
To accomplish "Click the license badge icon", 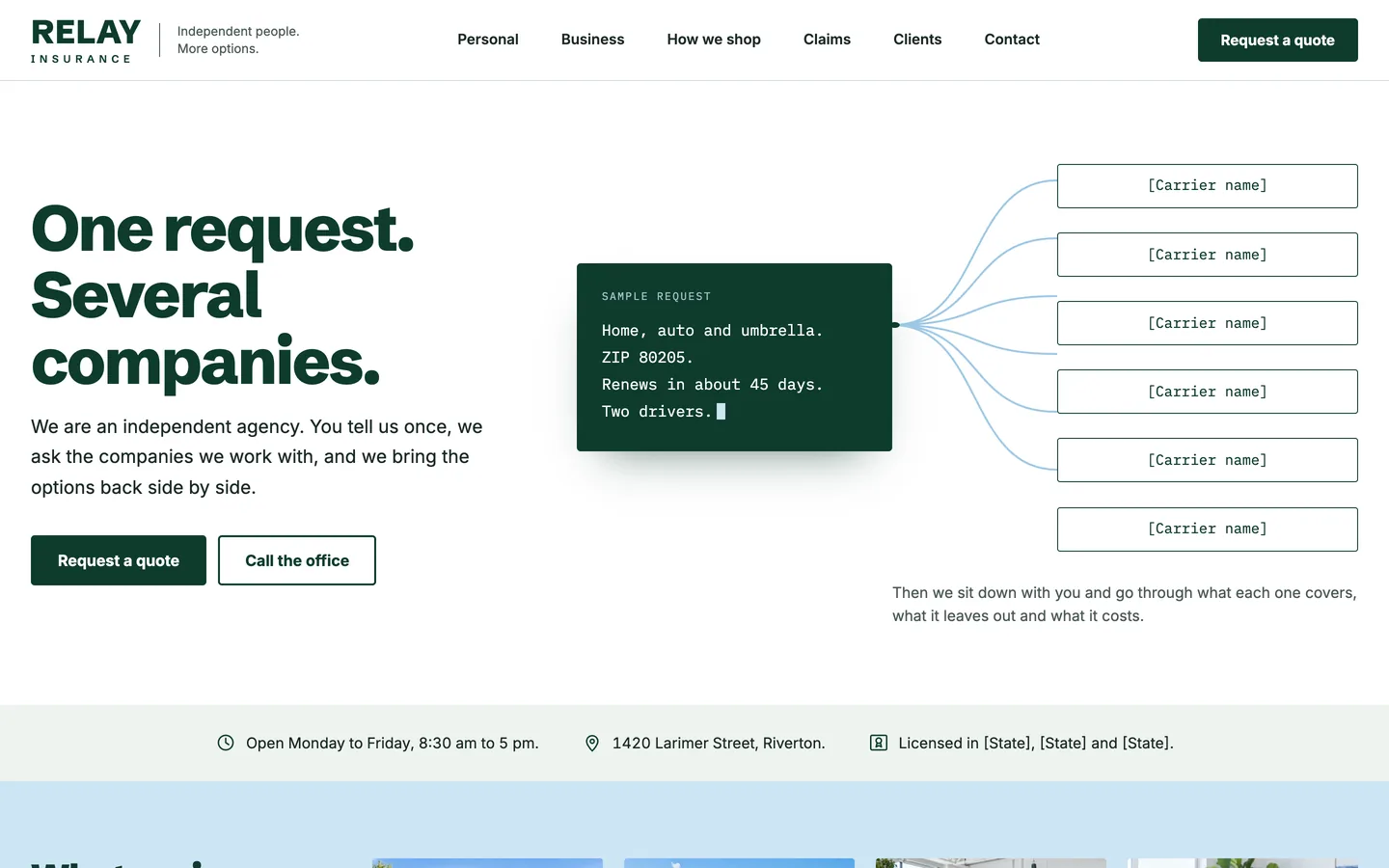I will (879, 743).
